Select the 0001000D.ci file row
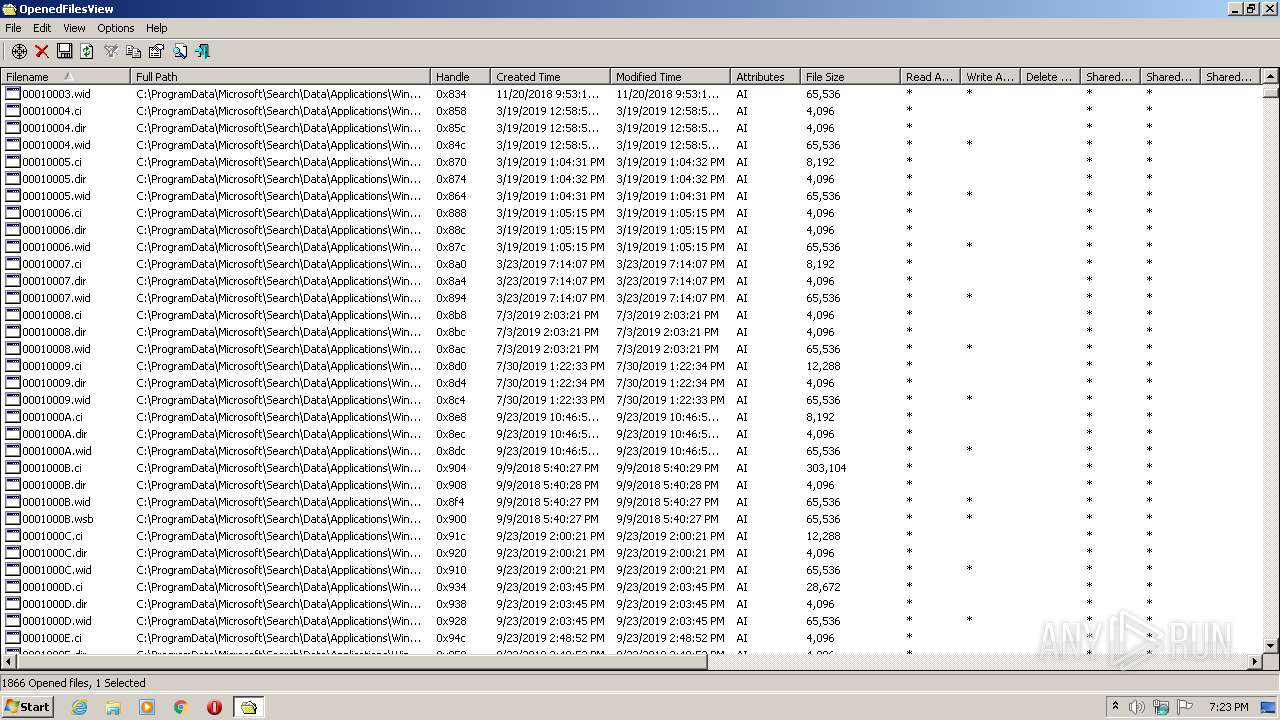The image size is (1280, 720). [x=630, y=587]
